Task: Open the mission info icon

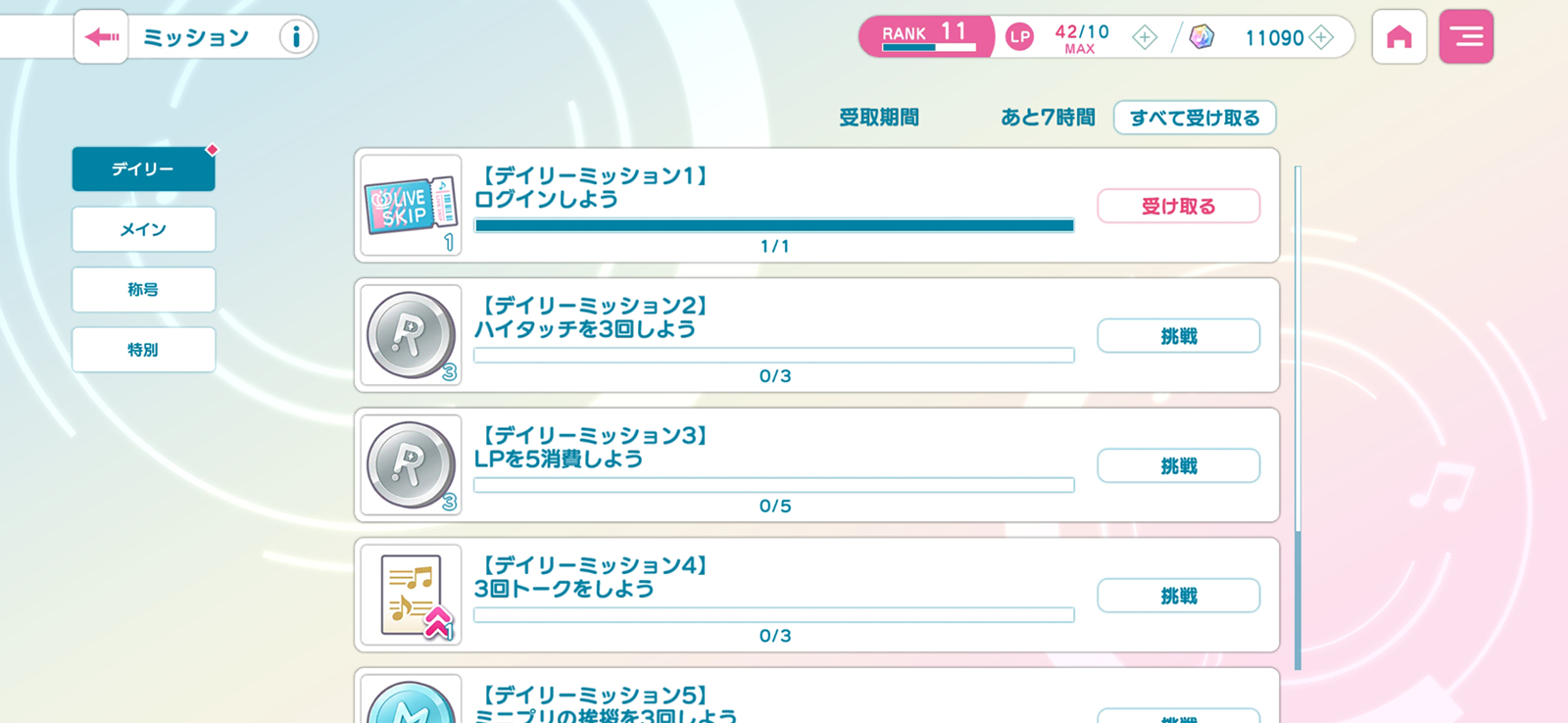Action: 296,37
